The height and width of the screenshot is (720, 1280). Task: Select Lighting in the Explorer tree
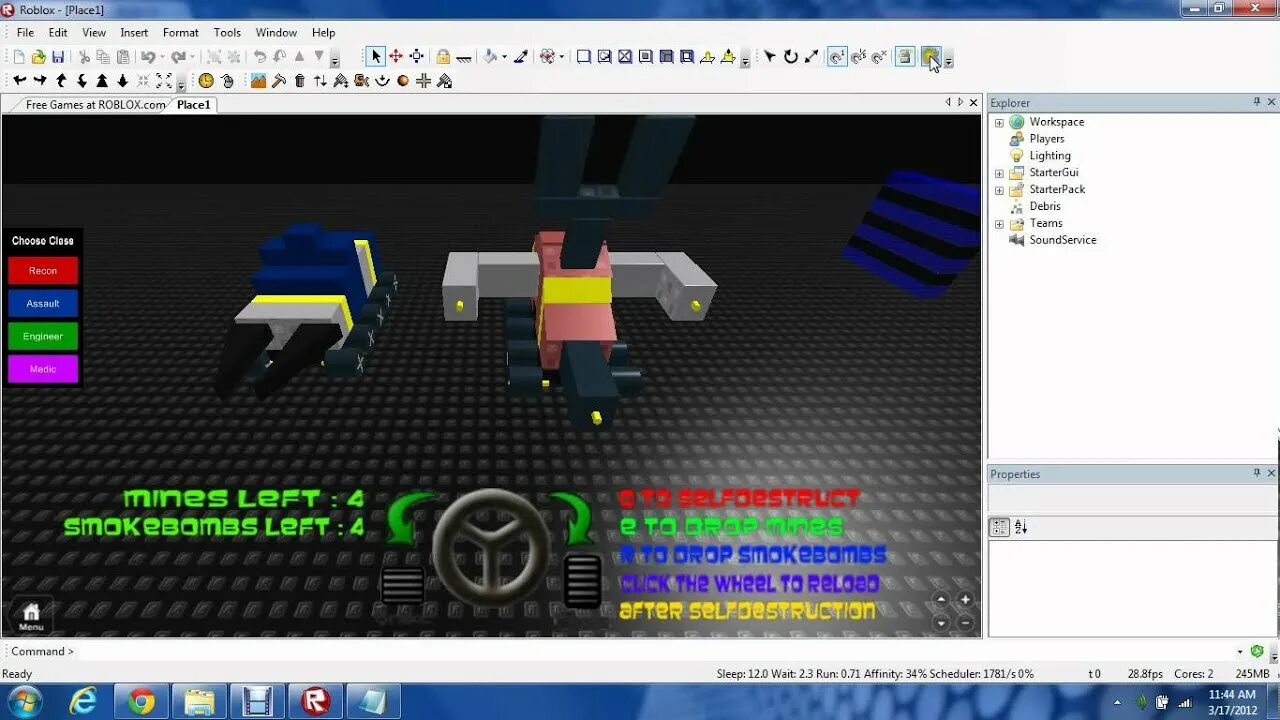pyautogui.click(x=1050, y=156)
